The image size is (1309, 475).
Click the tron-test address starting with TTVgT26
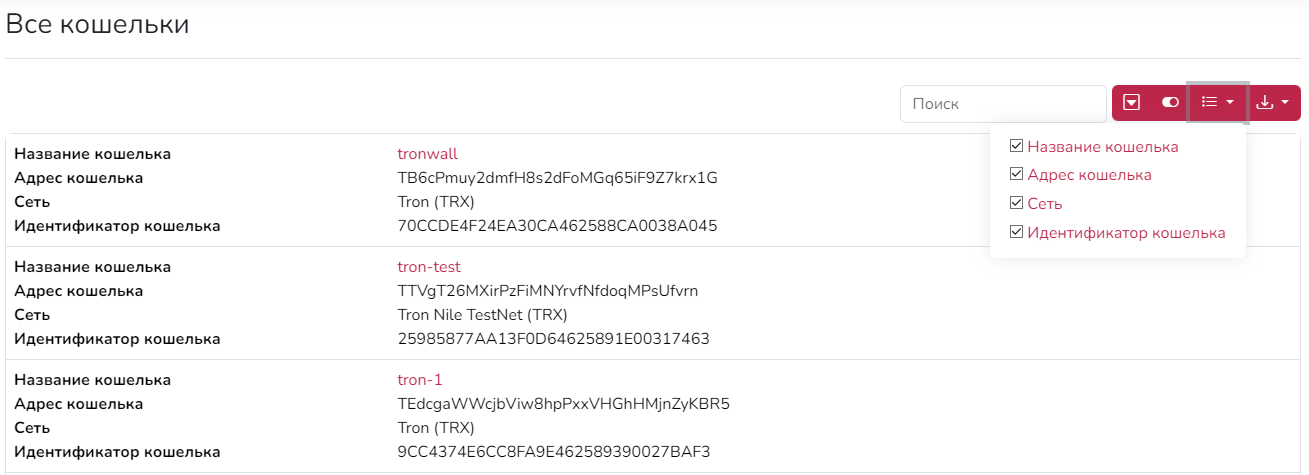coord(547,291)
